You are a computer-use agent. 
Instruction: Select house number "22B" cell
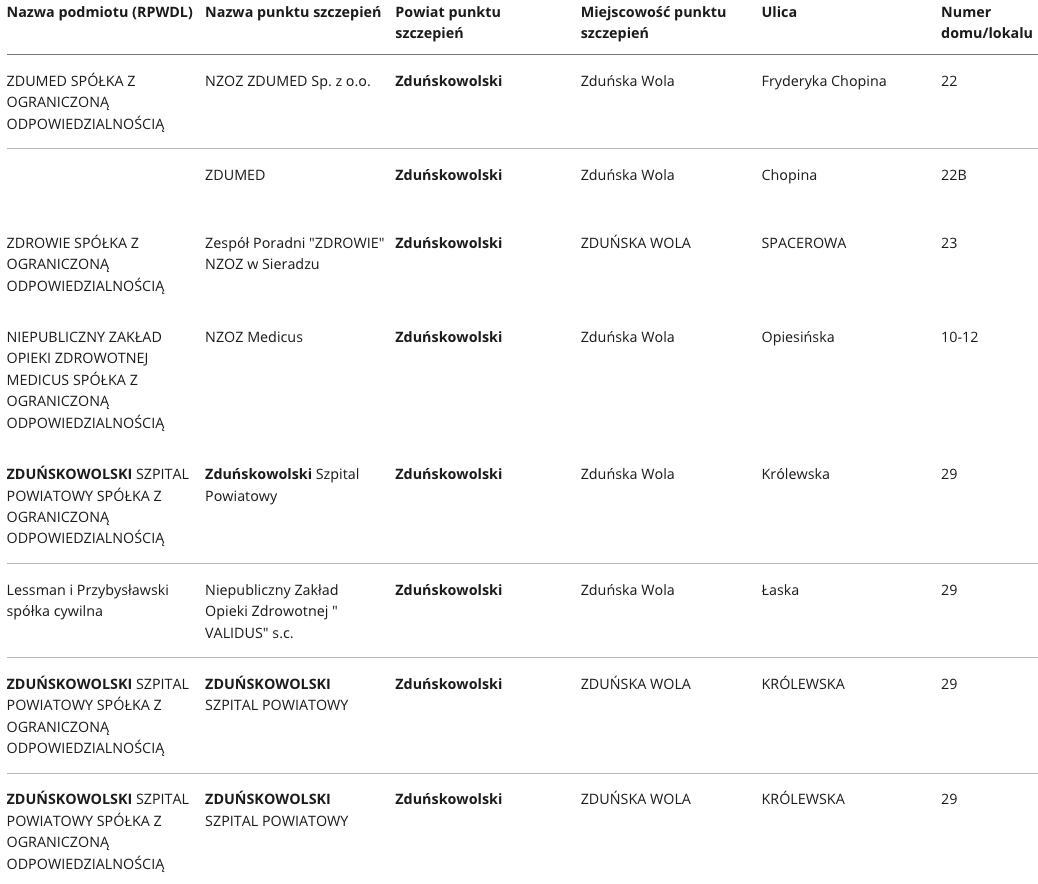(953, 175)
